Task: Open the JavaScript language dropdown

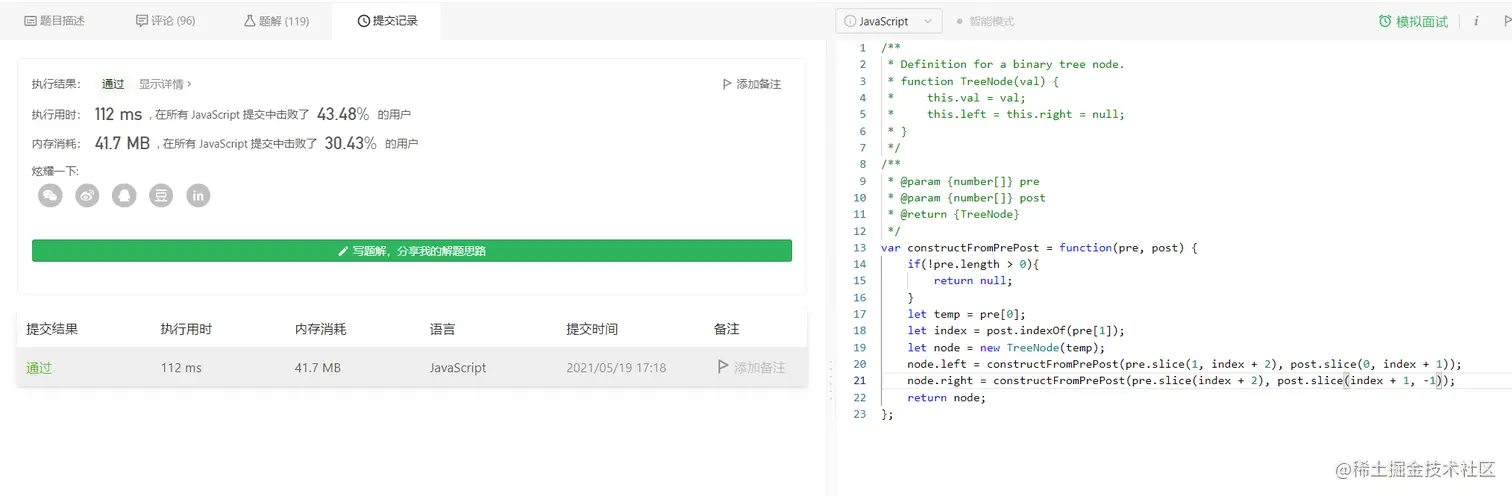Action: 889,21
